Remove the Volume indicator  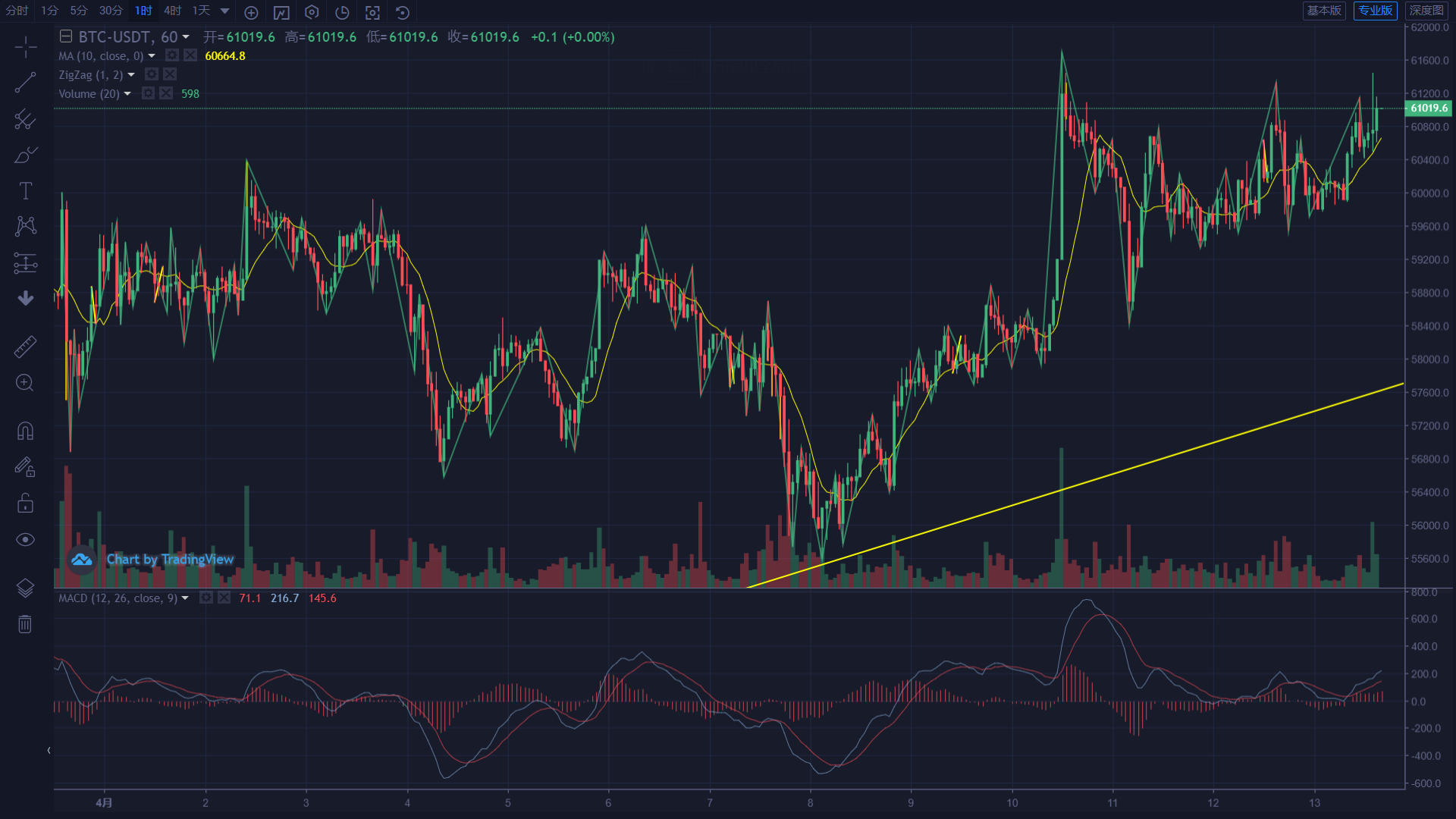coord(166,93)
